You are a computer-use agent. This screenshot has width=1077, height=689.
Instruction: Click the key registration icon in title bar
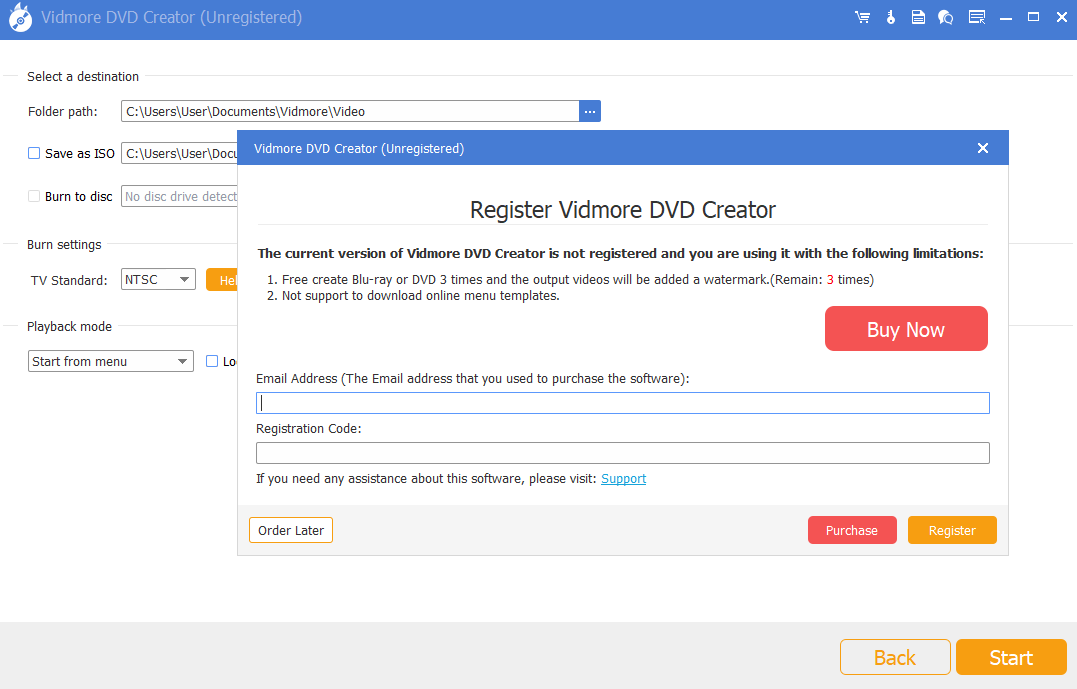click(890, 17)
